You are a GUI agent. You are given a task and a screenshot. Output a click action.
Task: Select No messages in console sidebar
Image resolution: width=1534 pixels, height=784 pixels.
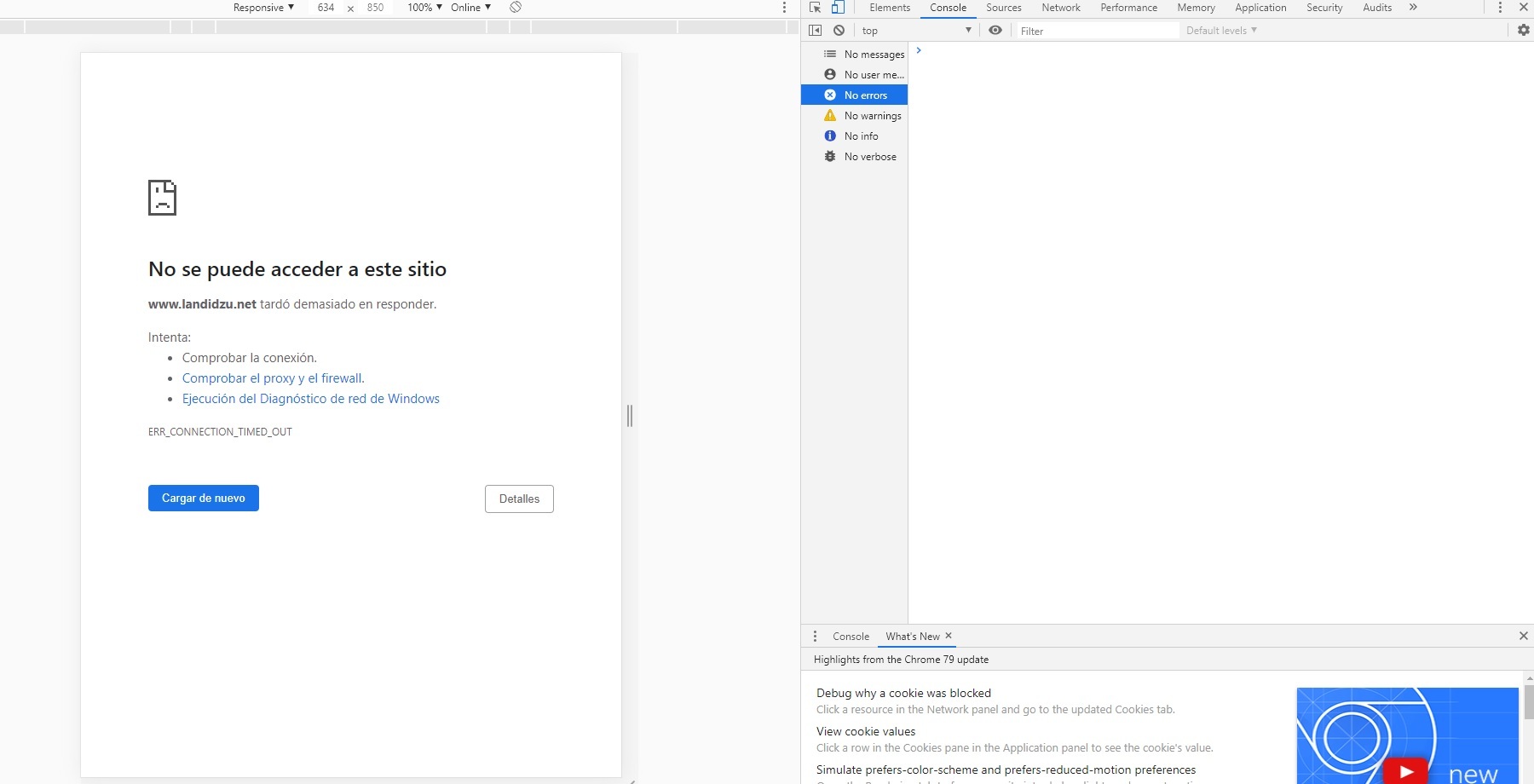[x=855, y=55]
